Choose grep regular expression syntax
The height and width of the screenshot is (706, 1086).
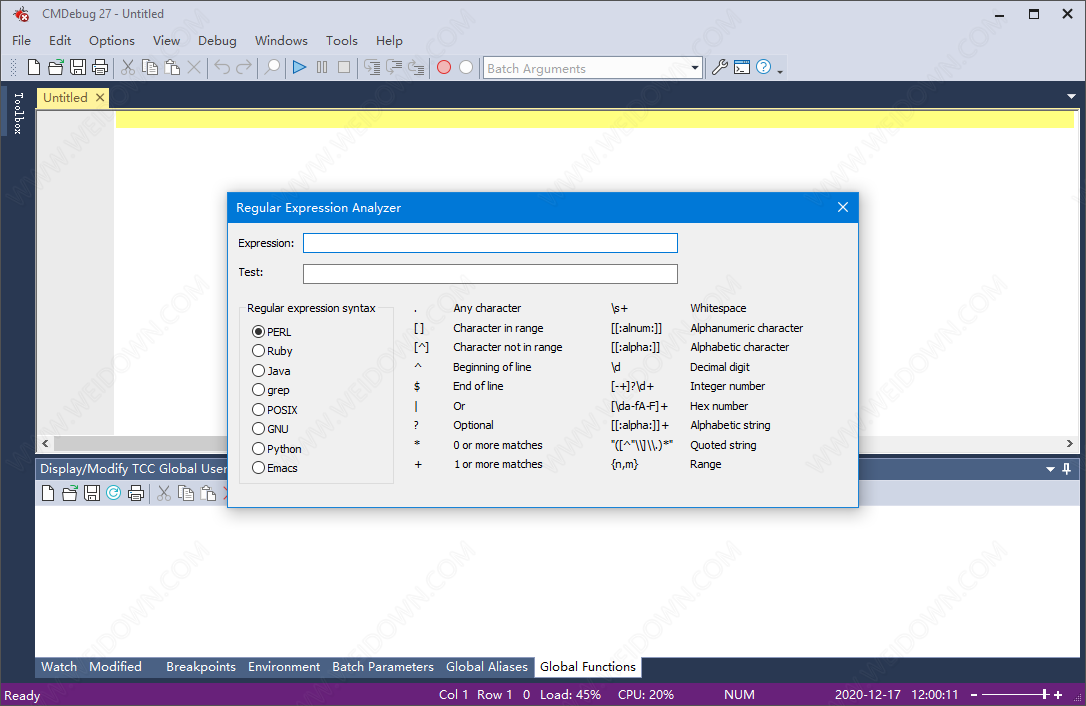(271, 390)
